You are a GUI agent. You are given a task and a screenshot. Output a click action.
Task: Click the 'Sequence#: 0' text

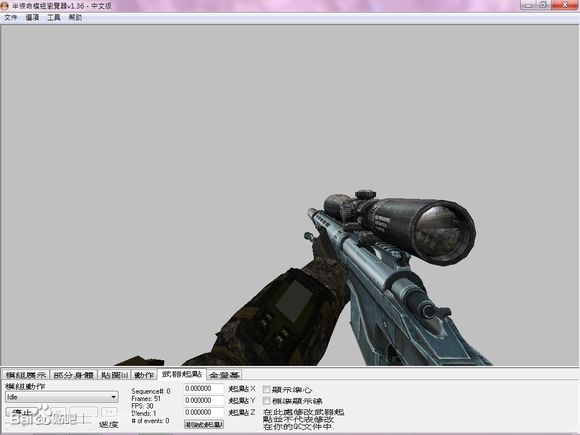[x=151, y=391]
